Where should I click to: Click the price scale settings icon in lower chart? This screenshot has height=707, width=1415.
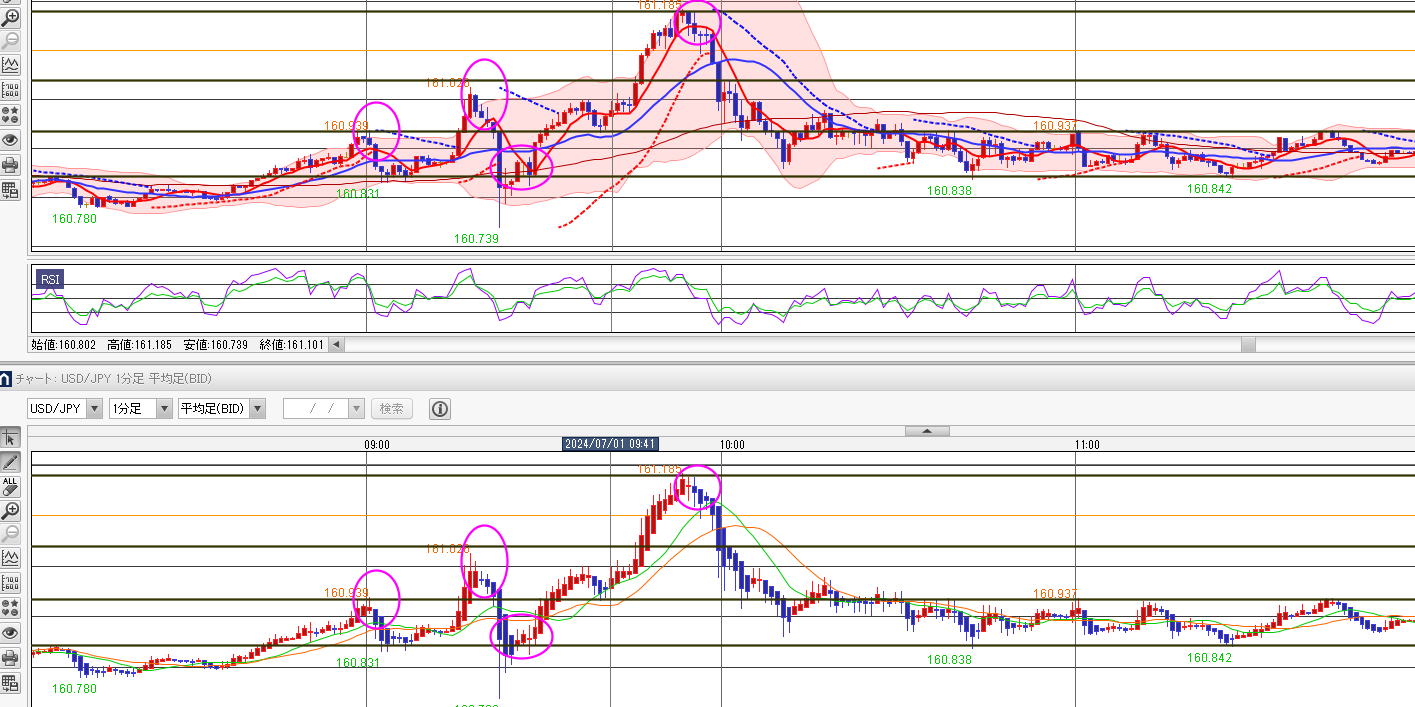click(10, 583)
